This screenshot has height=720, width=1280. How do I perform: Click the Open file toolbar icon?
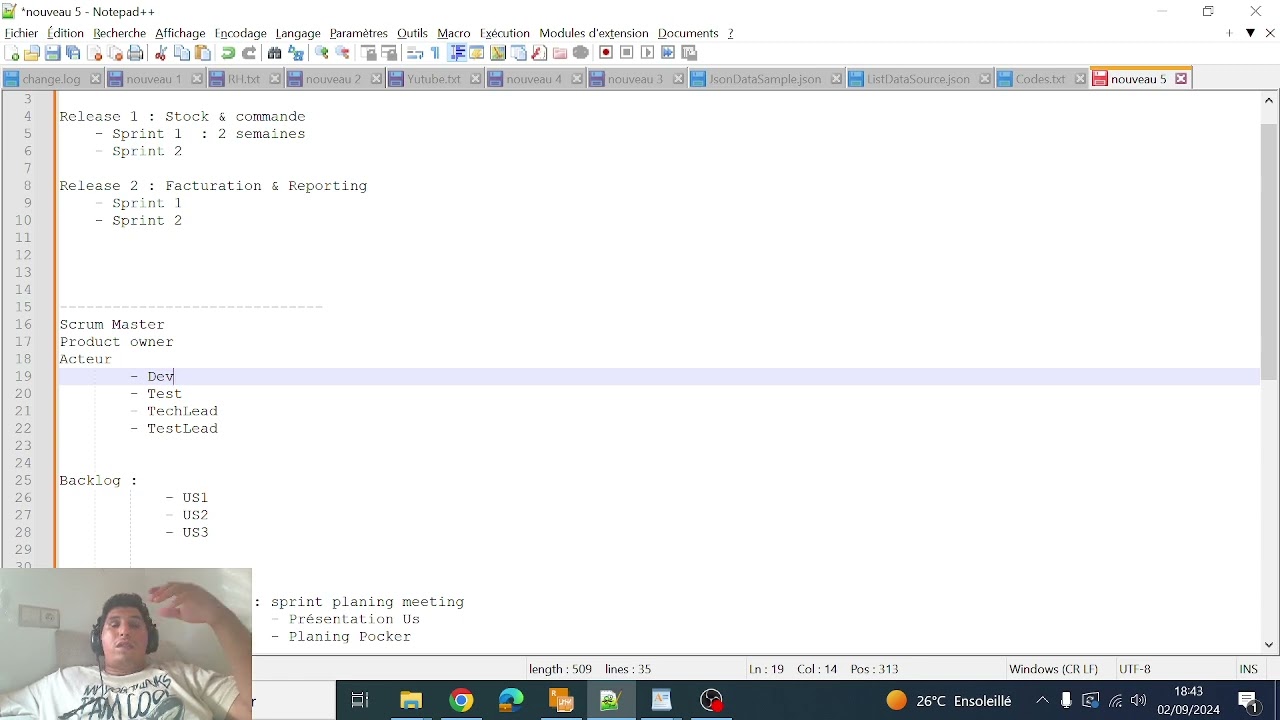tap(32, 53)
